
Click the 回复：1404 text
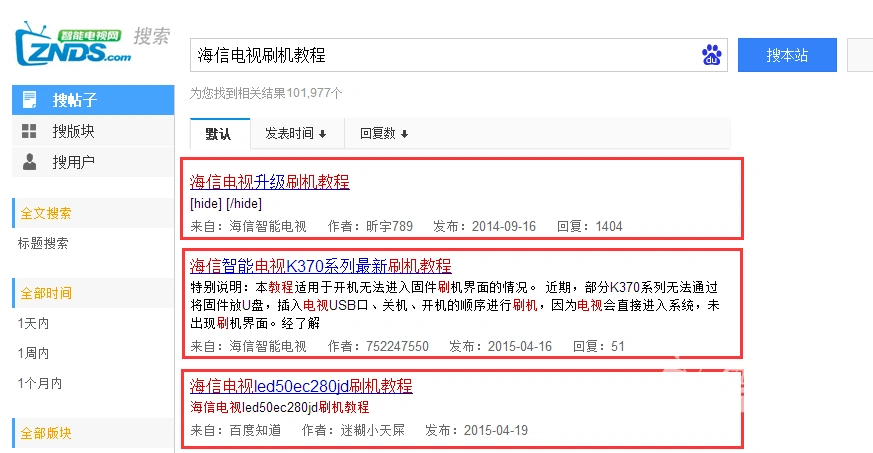(590, 226)
